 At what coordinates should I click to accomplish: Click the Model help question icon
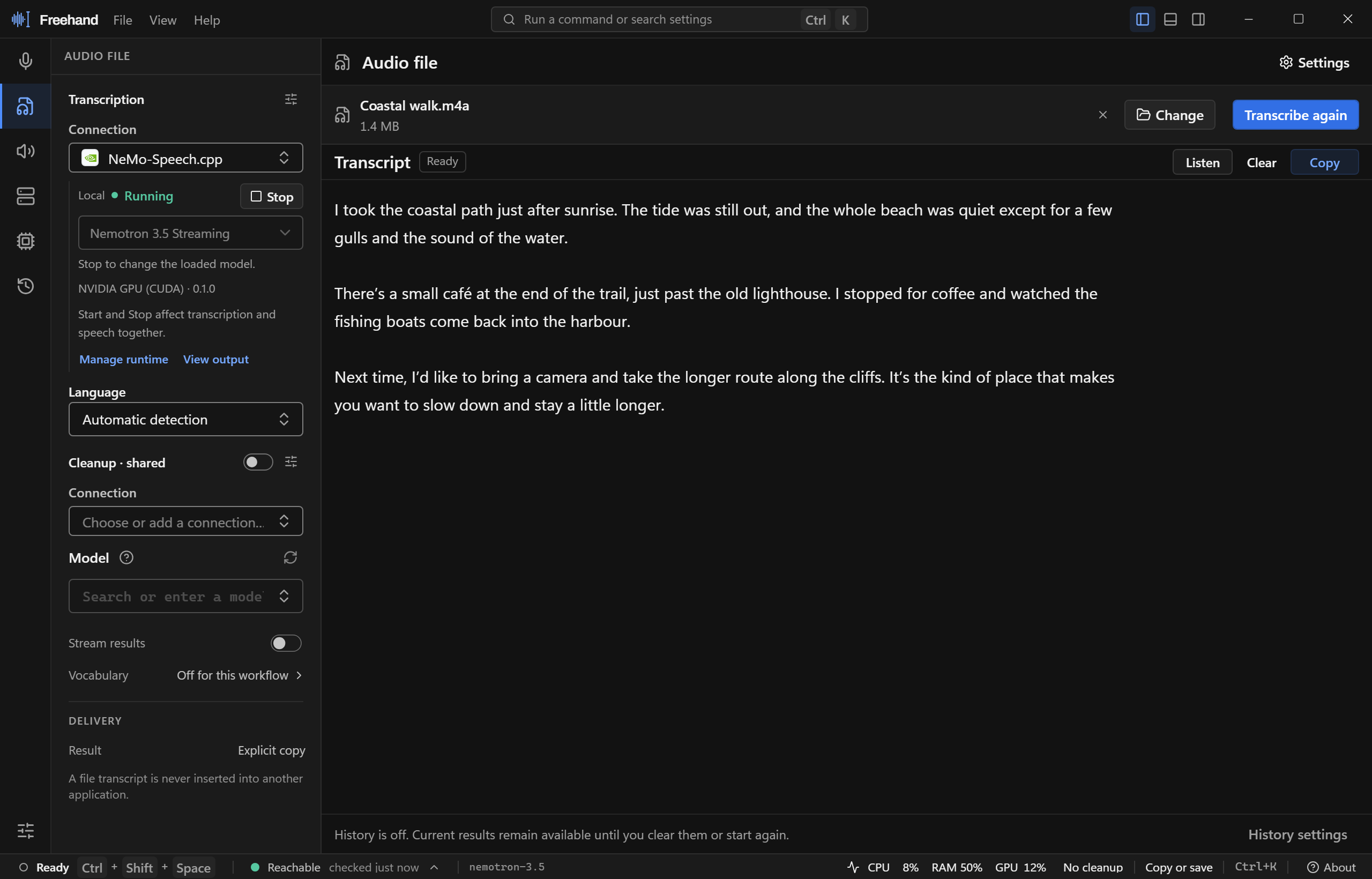point(126,557)
